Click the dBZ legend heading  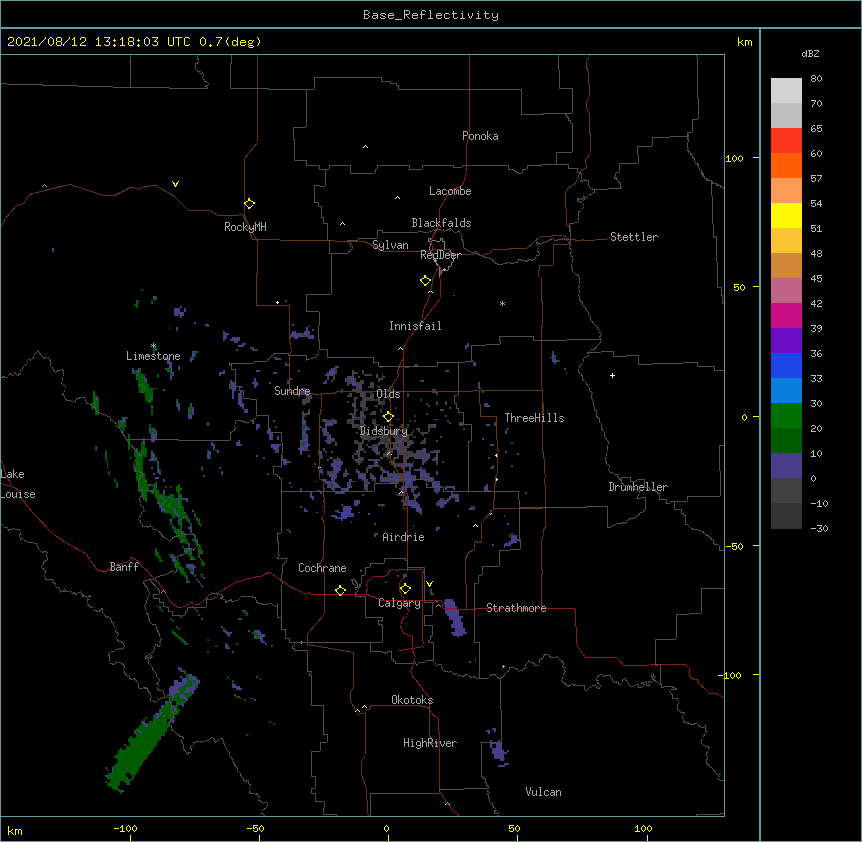[810, 53]
